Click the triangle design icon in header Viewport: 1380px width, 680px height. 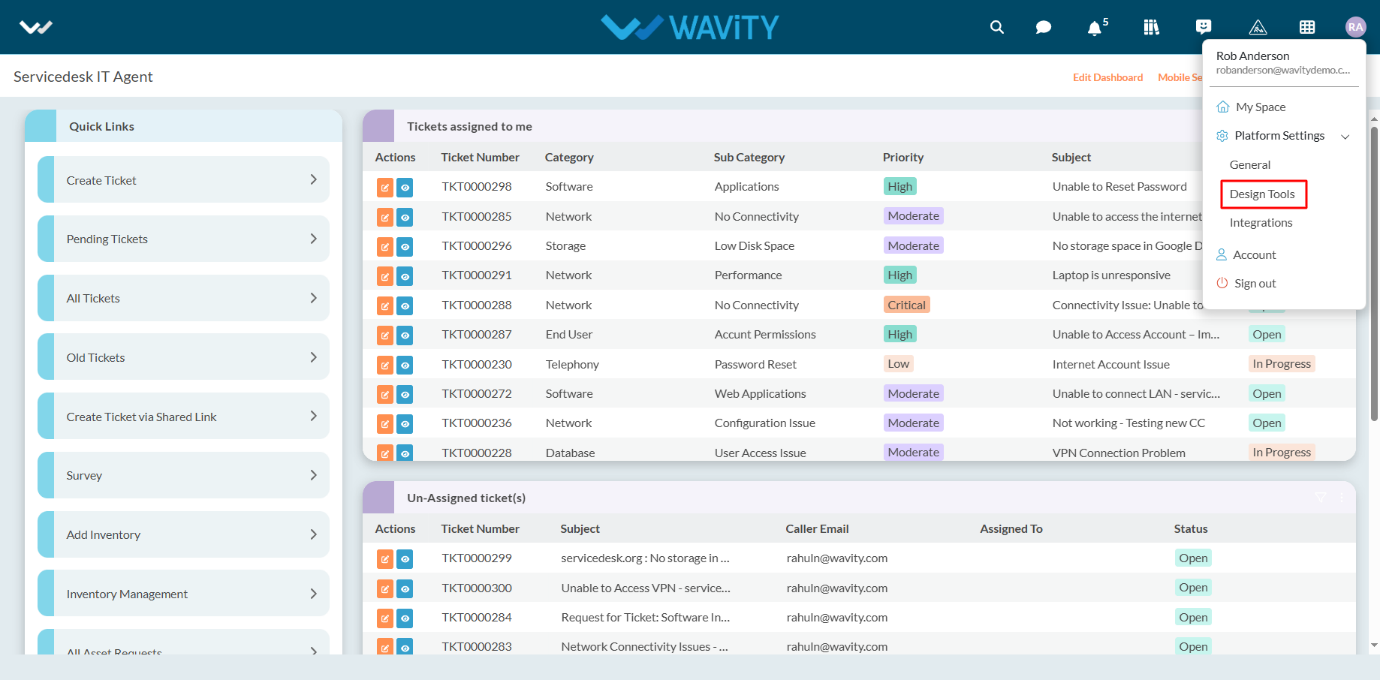coord(1258,27)
